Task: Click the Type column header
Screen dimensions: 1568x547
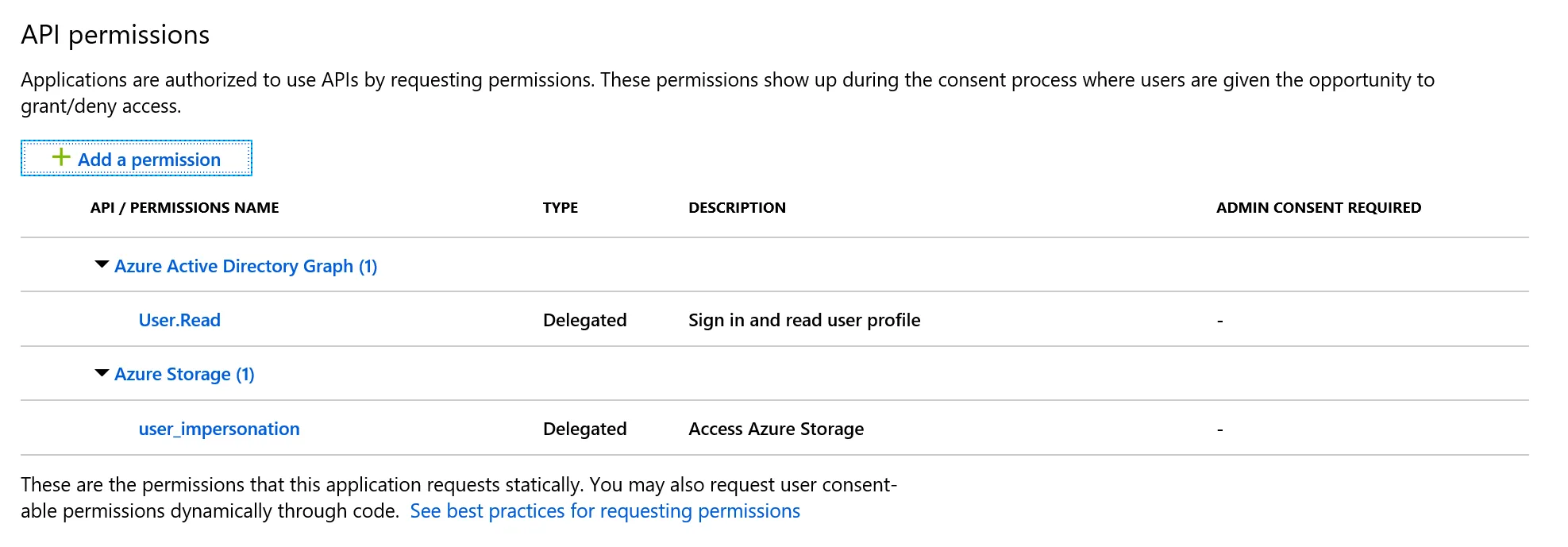Action: [560, 208]
